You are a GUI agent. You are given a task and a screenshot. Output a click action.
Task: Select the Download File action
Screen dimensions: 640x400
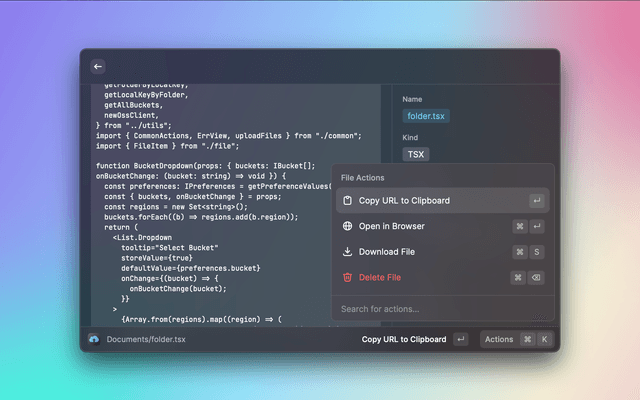386,252
